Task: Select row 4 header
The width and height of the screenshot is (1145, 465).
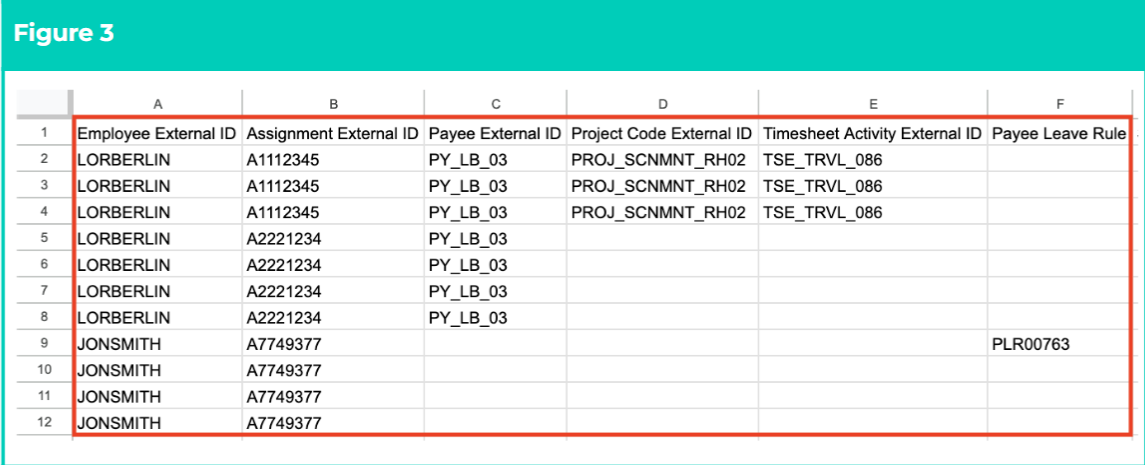Action: pyautogui.click(x=44, y=212)
